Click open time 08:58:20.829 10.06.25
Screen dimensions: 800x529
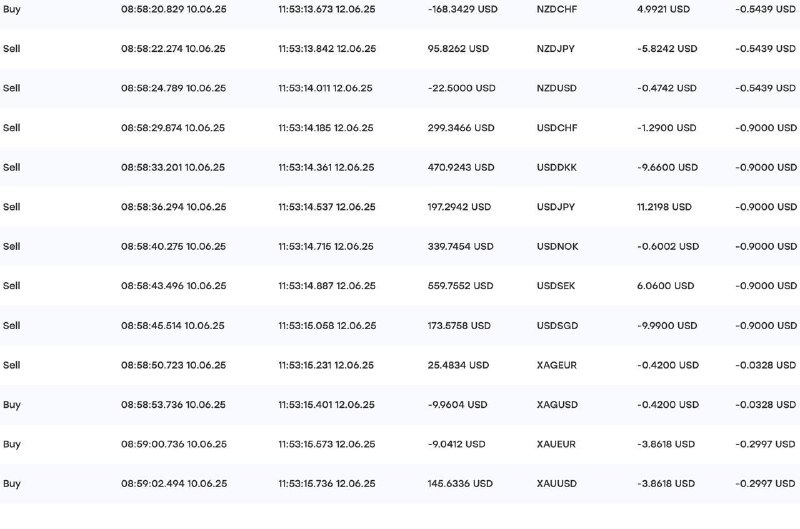tap(173, 9)
